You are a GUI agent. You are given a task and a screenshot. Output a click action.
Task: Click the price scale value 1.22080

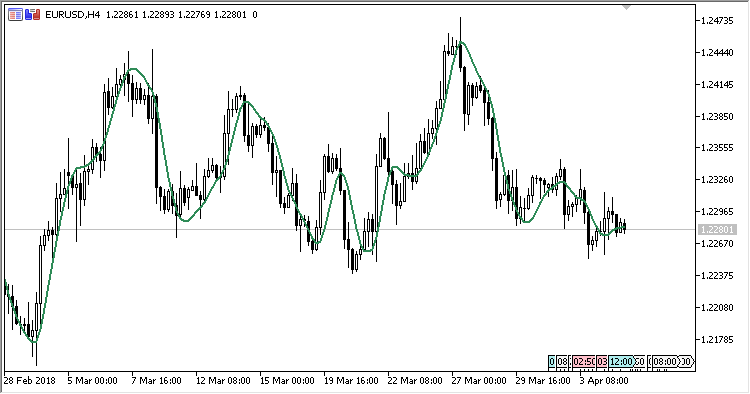(x=717, y=307)
